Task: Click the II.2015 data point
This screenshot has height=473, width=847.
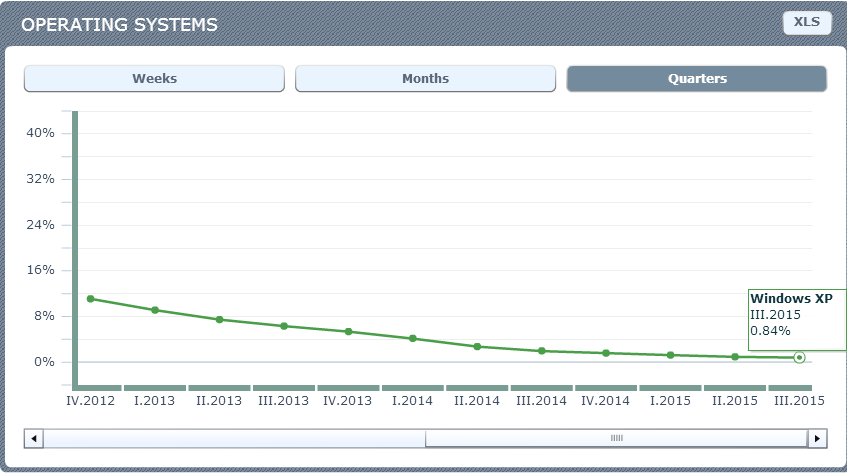Action: click(735, 357)
